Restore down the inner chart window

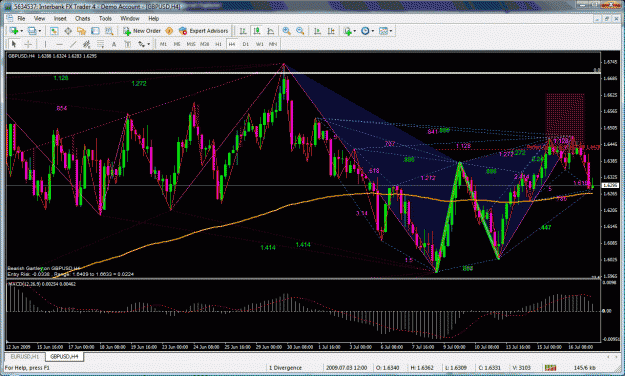click(x=606, y=18)
